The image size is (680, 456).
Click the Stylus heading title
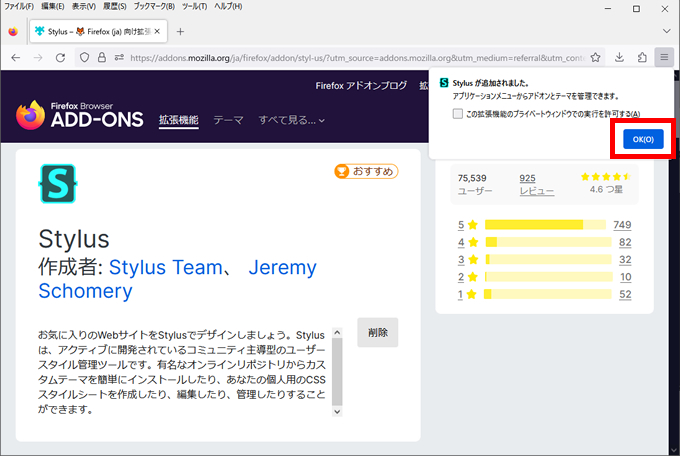(x=74, y=239)
